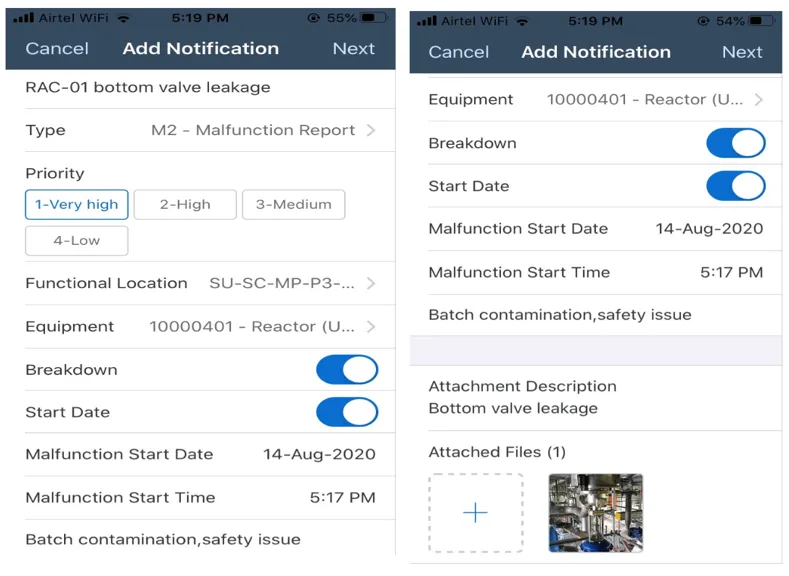Tap Next on the right phone screen
Screen dimensions: 789x576
742,52
